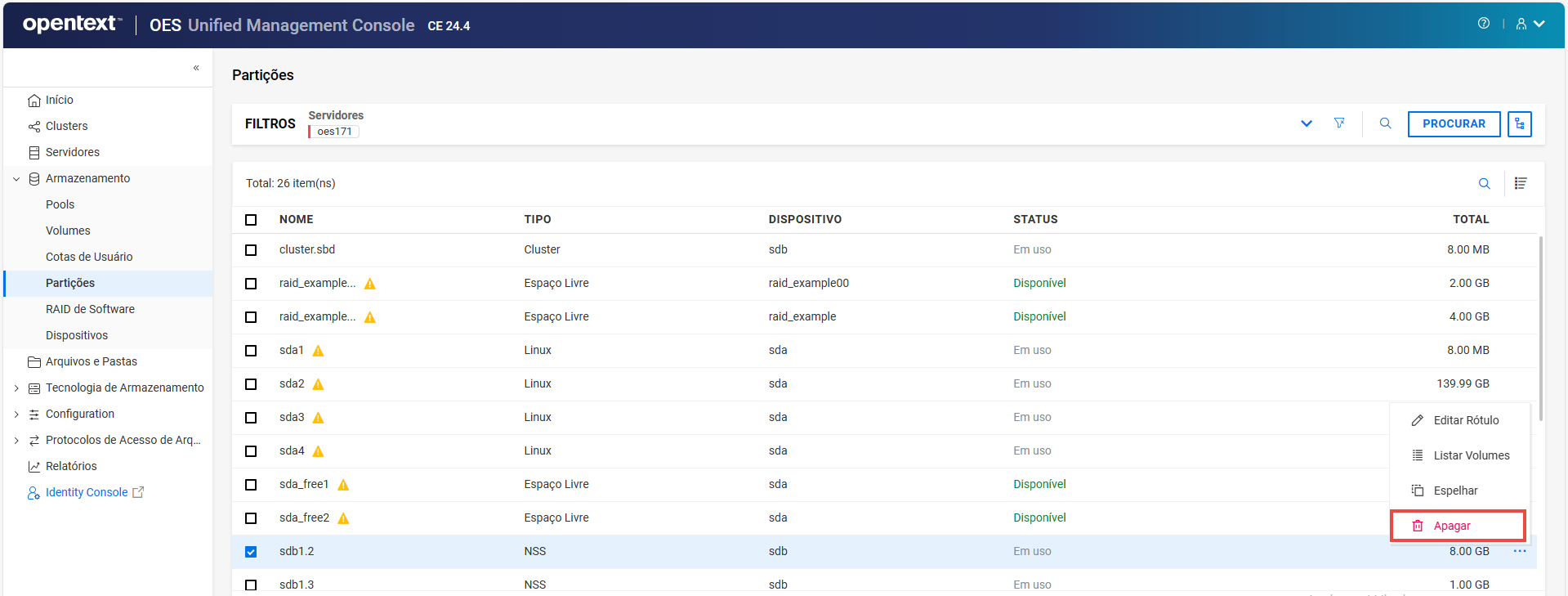Open the column list settings icon
This screenshot has height=596, width=1568.
pyautogui.click(x=1520, y=184)
